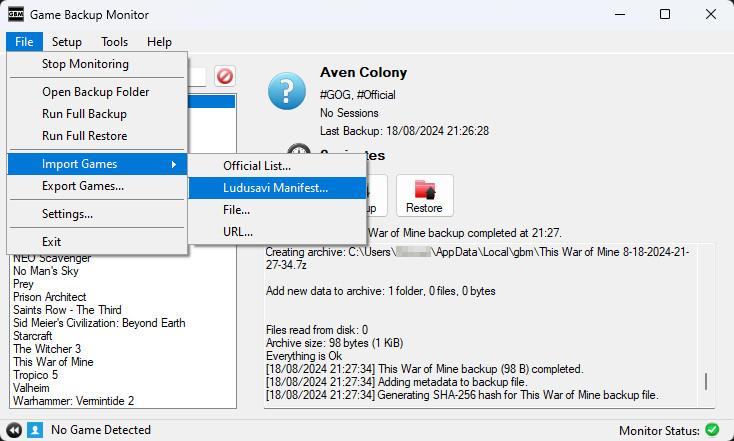Select The Witcher 3 in game list
The height and width of the screenshot is (441, 734).
click(x=47, y=349)
